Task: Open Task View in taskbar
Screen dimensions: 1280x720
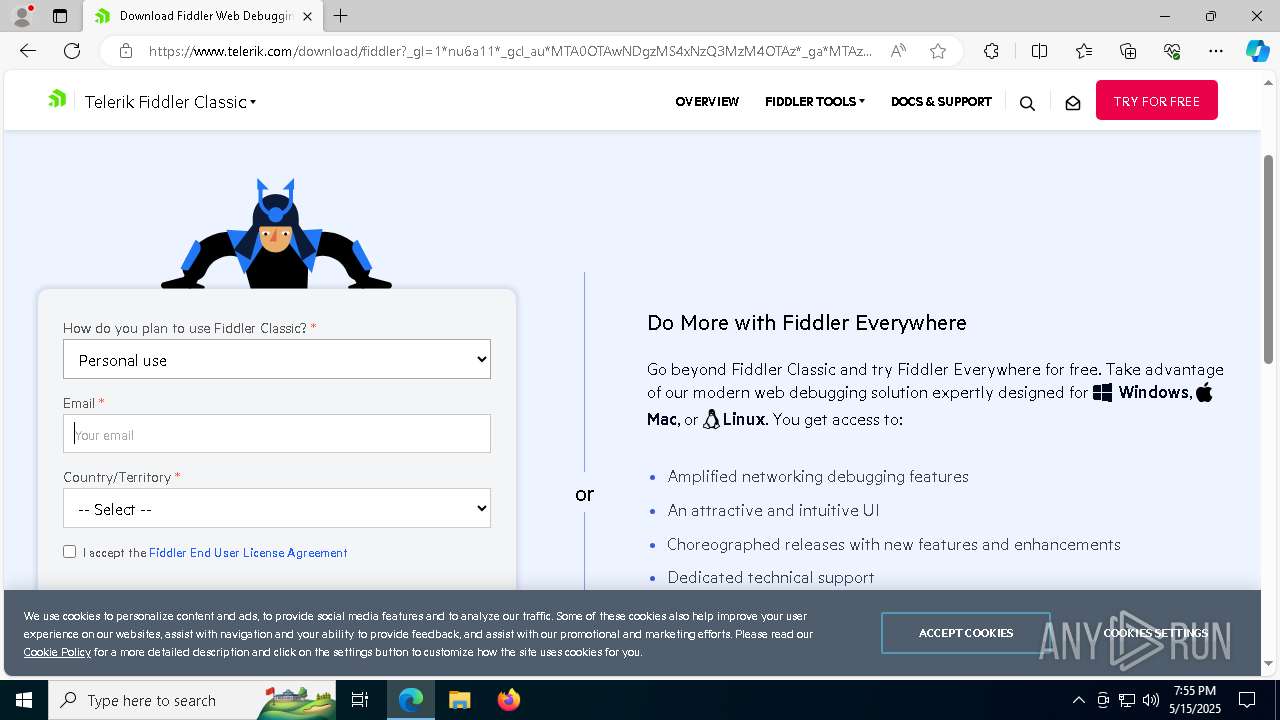Action: click(x=360, y=700)
